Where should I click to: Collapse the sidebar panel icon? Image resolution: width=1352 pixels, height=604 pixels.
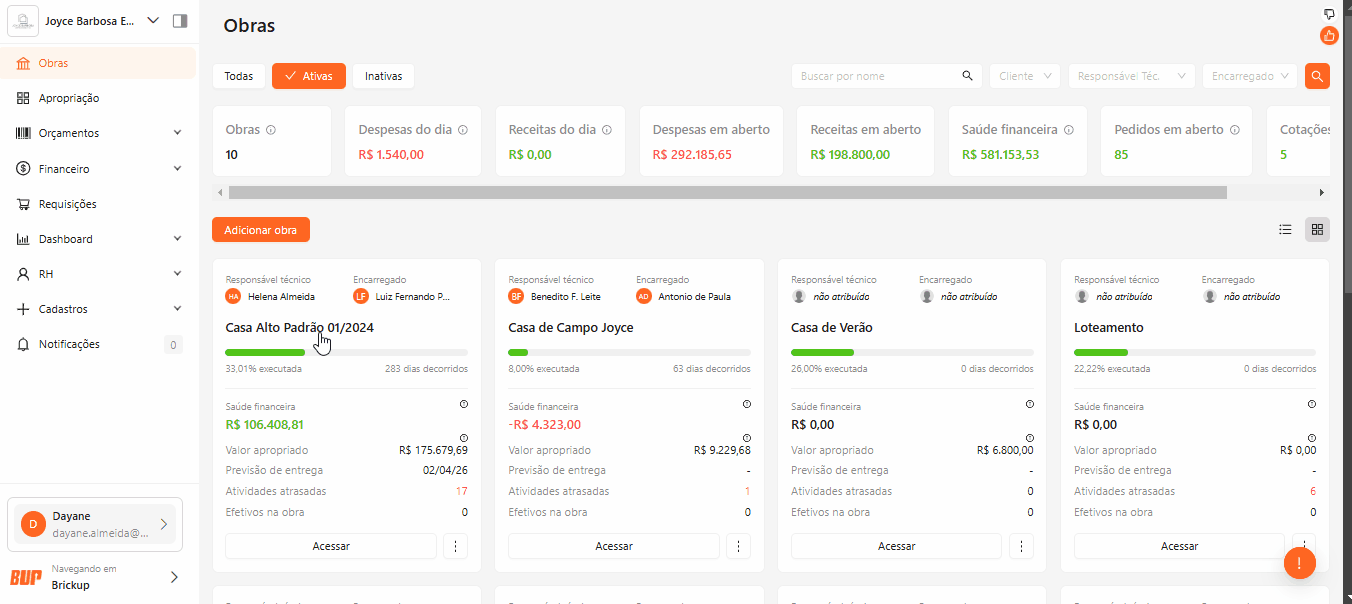pyautogui.click(x=180, y=21)
